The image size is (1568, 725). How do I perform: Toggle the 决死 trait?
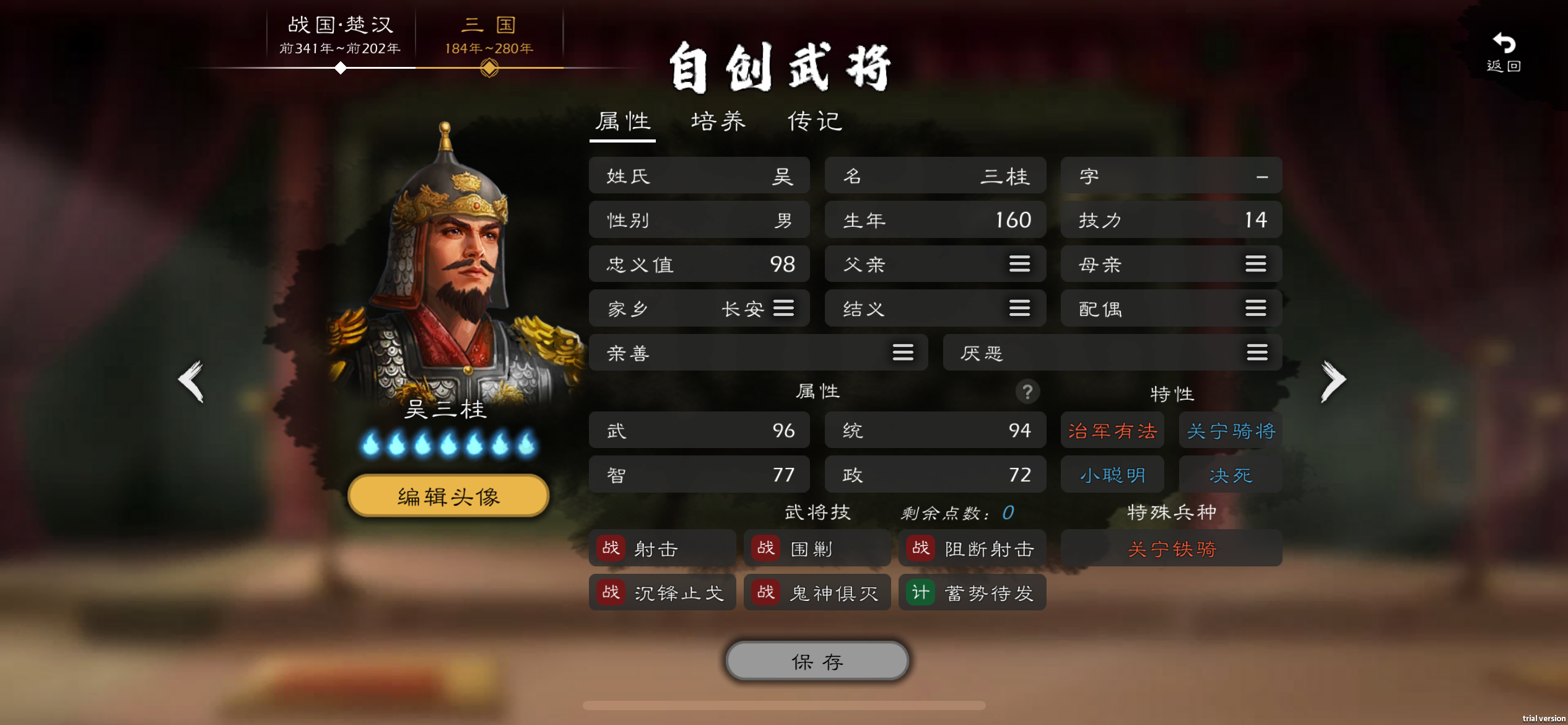pos(1230,475)
